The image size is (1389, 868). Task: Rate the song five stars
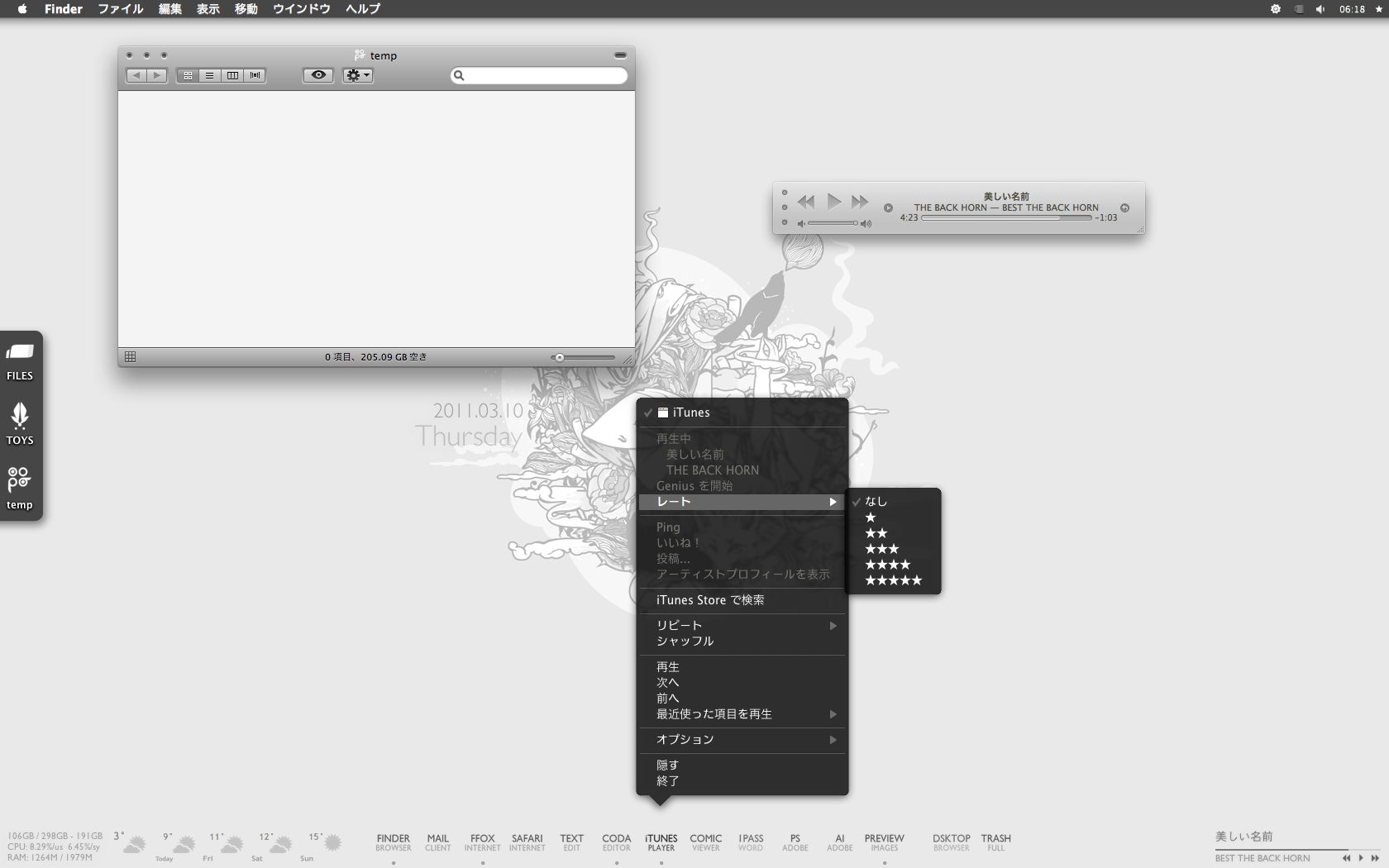coord(893,580)
